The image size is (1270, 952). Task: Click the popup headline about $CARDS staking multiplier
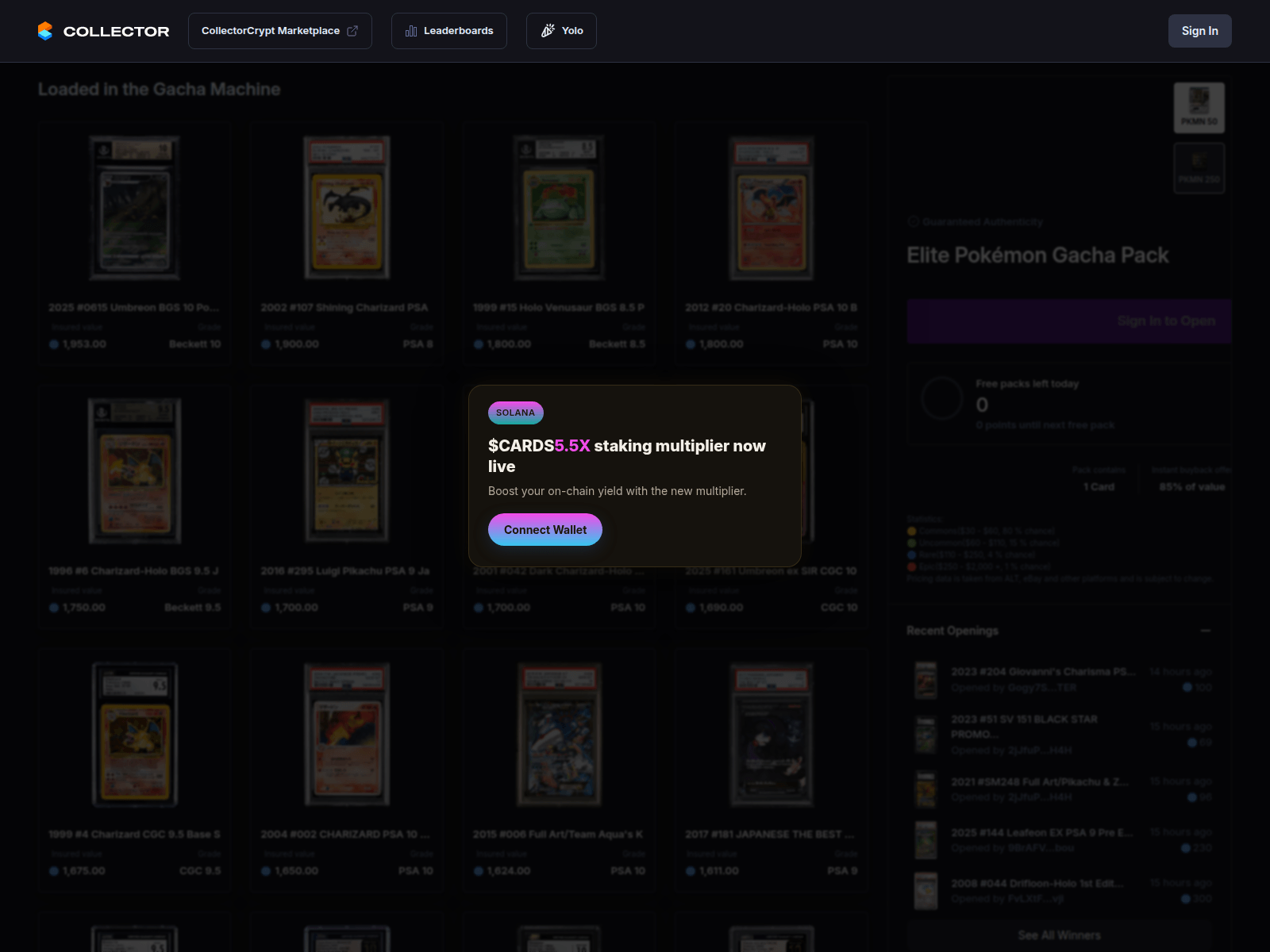point(627,456)
